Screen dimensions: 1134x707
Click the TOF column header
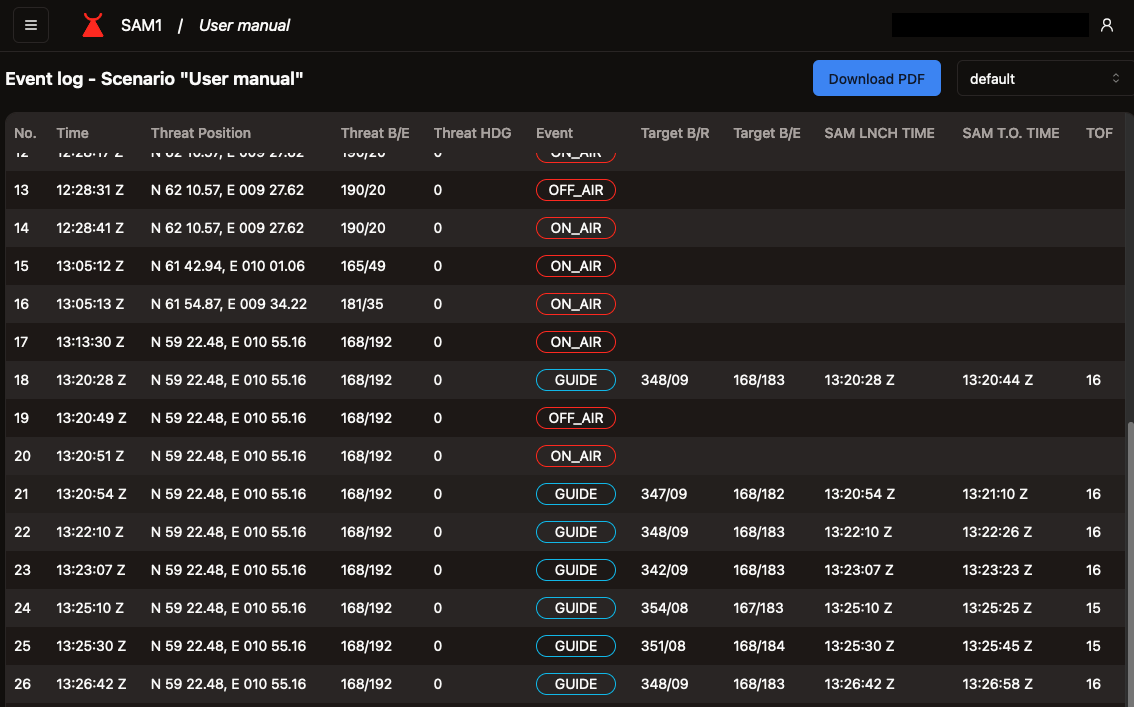pos(1099,133)
